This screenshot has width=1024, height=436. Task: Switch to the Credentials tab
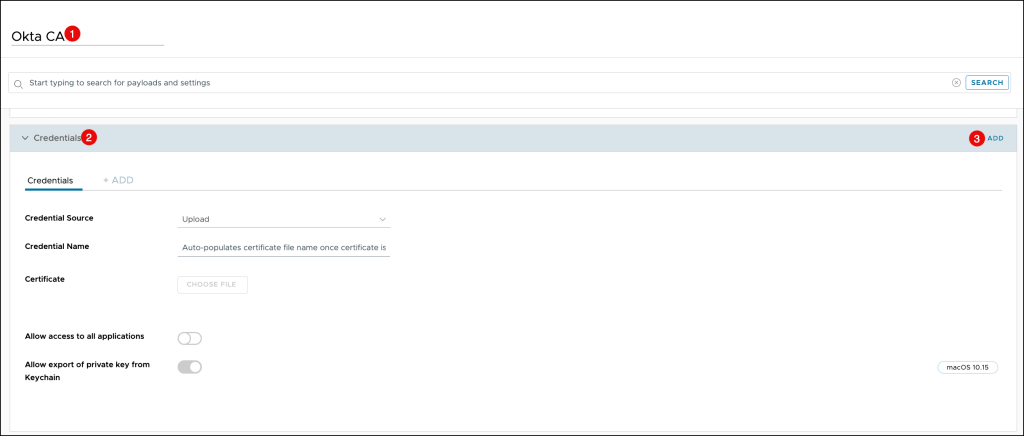(49, 180)
